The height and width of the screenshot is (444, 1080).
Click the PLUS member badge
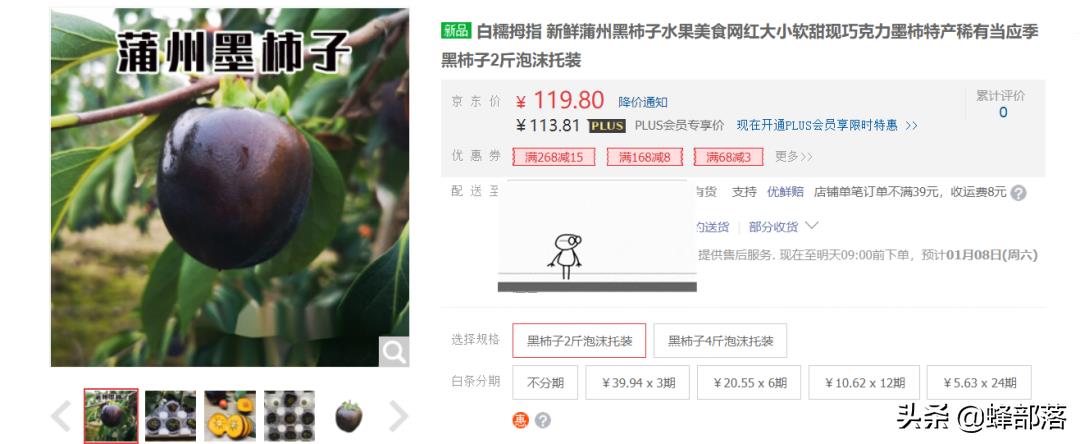607,126
